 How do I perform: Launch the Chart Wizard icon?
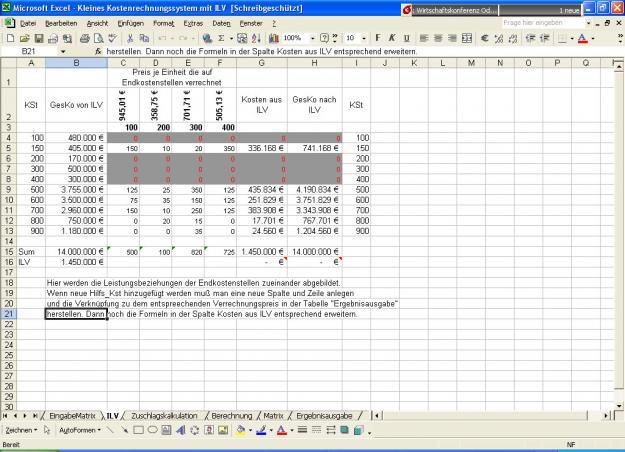tap(272, 36)
